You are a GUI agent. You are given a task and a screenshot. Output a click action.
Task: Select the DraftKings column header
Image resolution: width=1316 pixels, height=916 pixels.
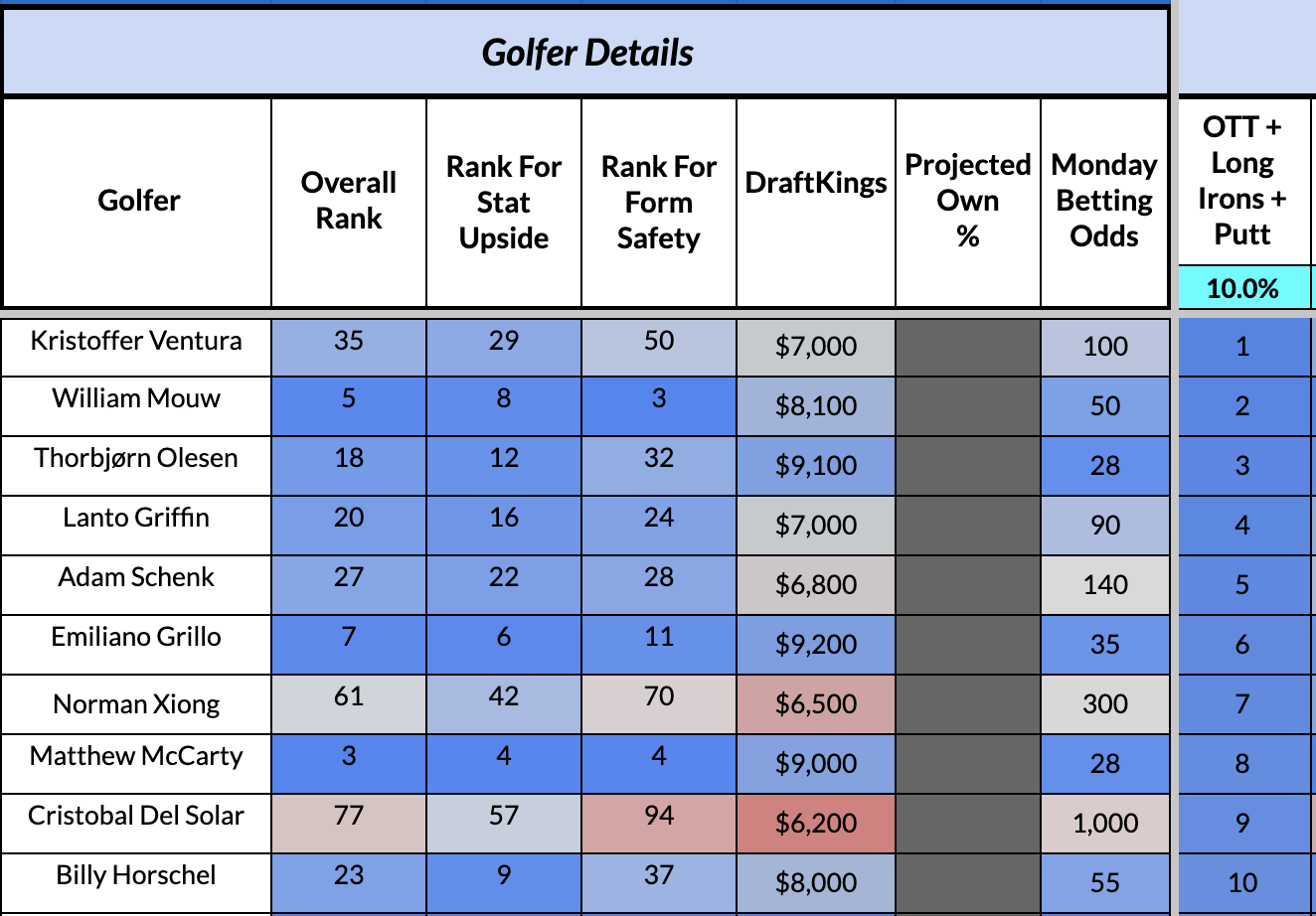point(816,183)
